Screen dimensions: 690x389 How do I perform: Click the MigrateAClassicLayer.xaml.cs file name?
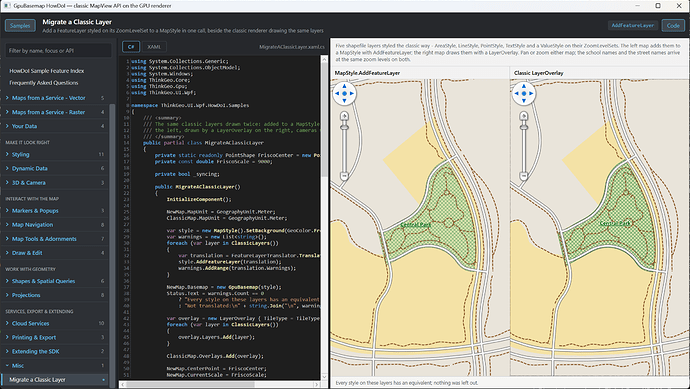coord(292,47)
